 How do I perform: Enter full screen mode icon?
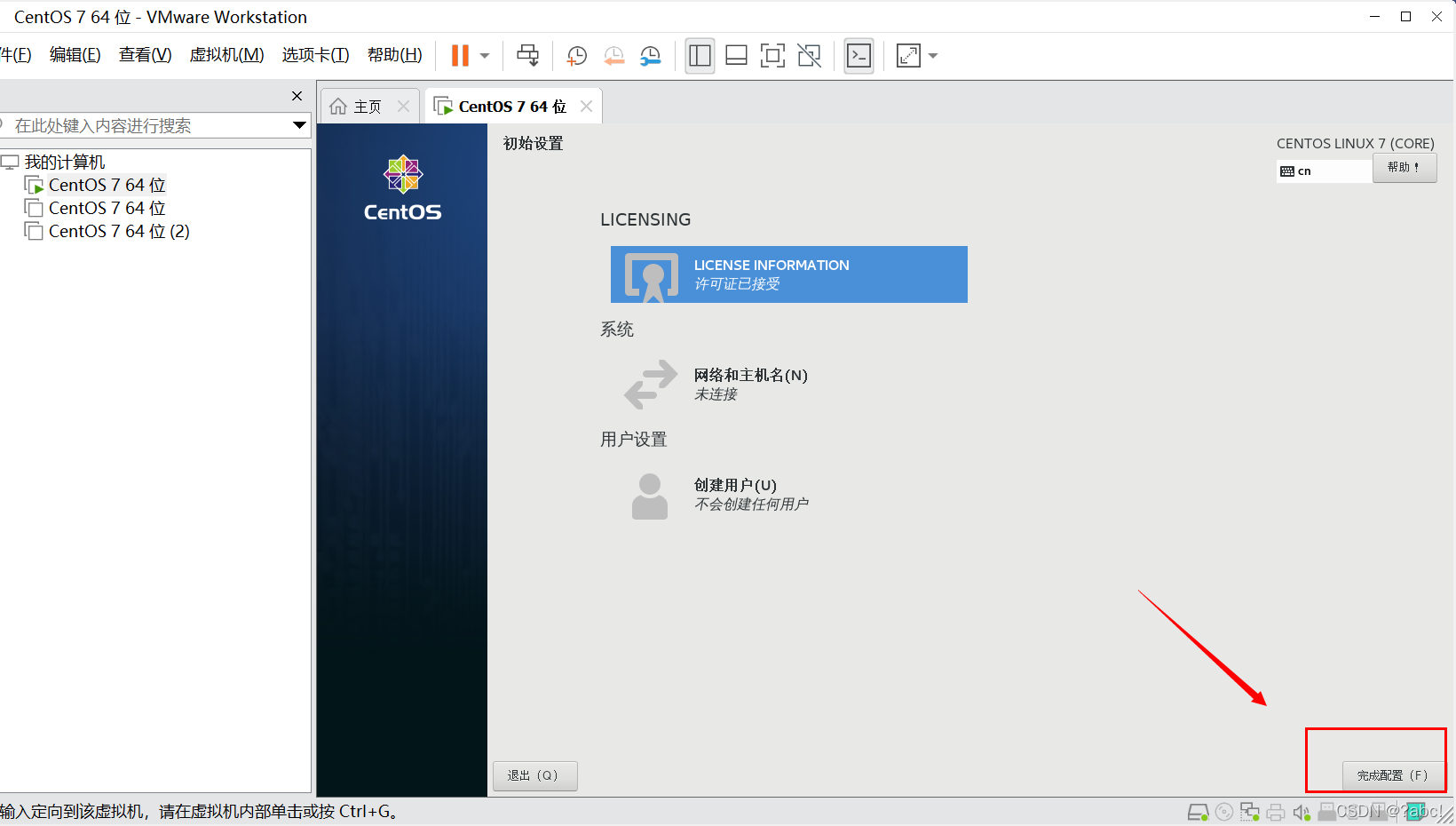[x=772, y=56]
